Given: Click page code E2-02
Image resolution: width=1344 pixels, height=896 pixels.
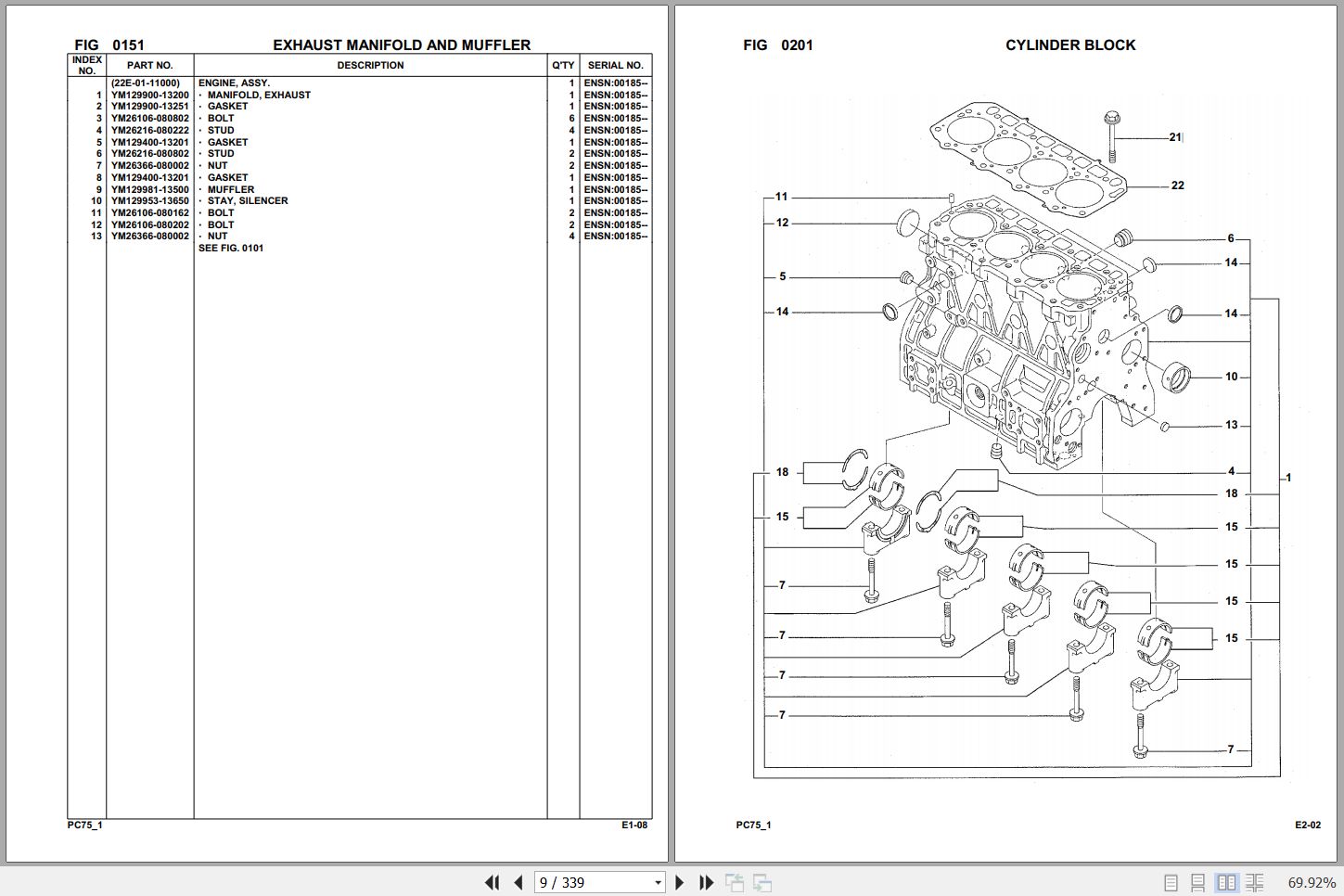Looking at the screenshot, I should click(1308, 825).
